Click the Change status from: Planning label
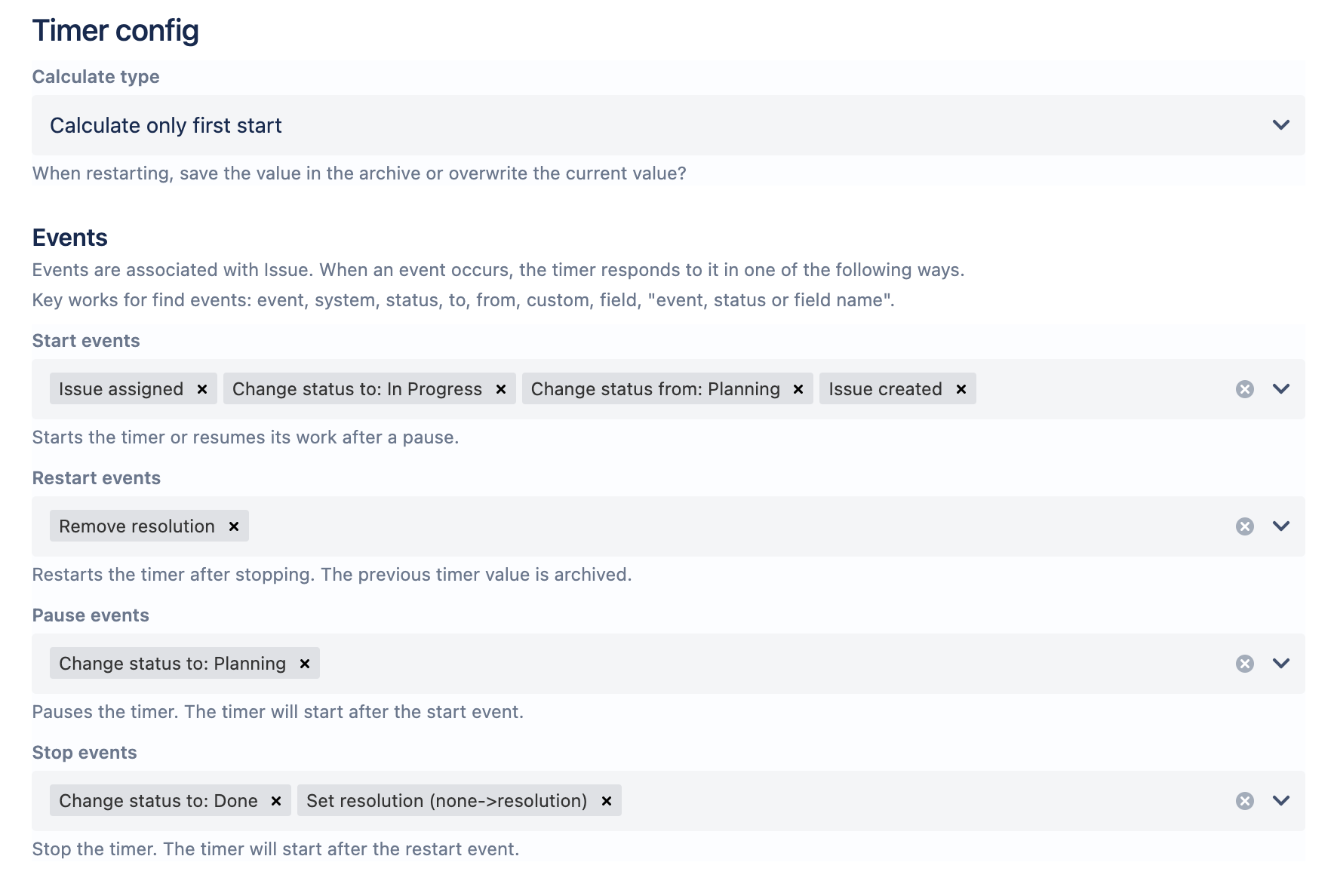The width and height of the screenshot is (1331, 896). 656,389
